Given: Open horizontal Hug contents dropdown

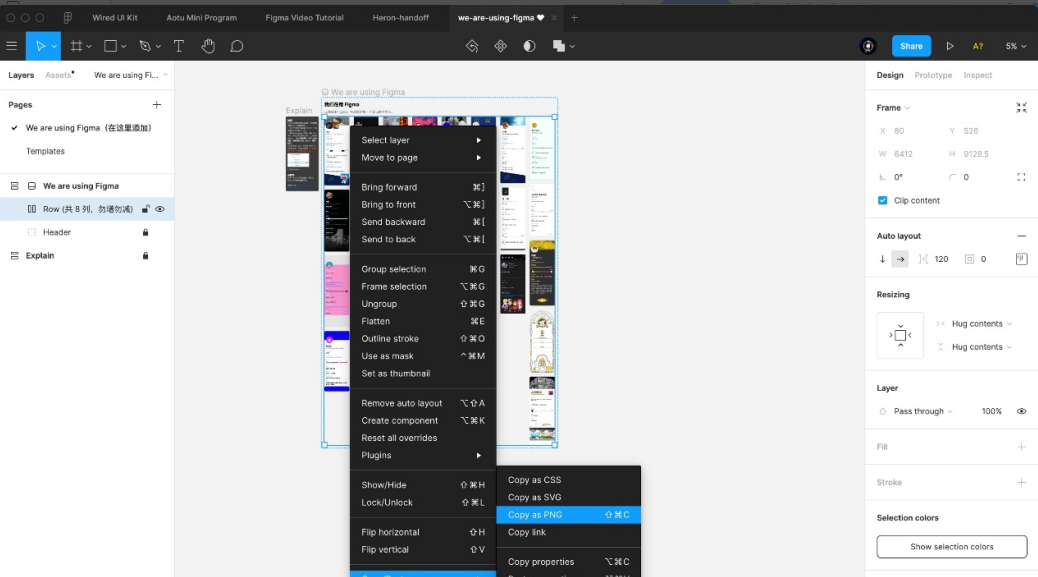Looking at the screenshot, I should (982, 324).
